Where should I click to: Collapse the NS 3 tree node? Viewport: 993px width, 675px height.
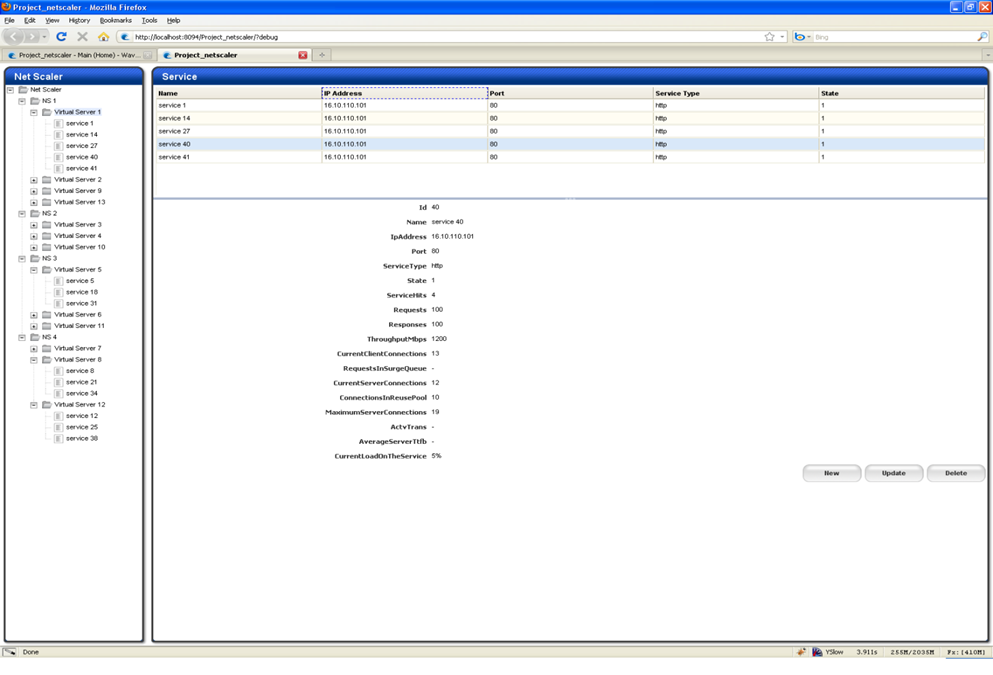[x=22, y=259]
